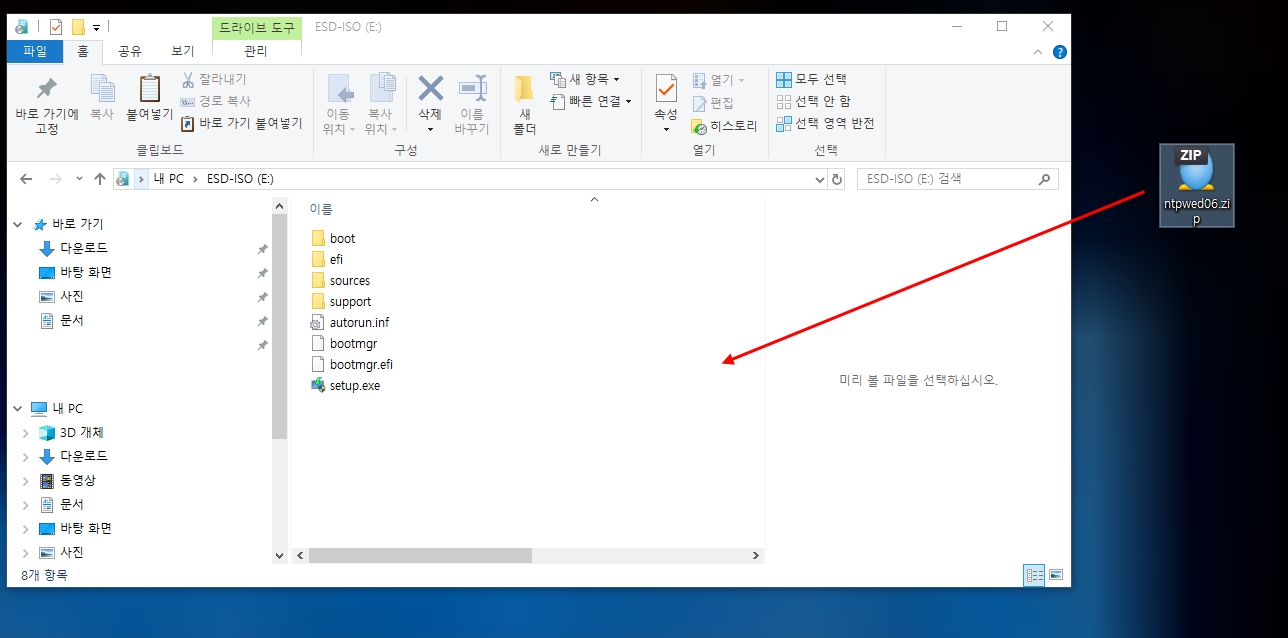1288x638 pixels.
Task: Open the ribbon help question mark icon
Action: pyautogui.click(x=1059, y=51)
